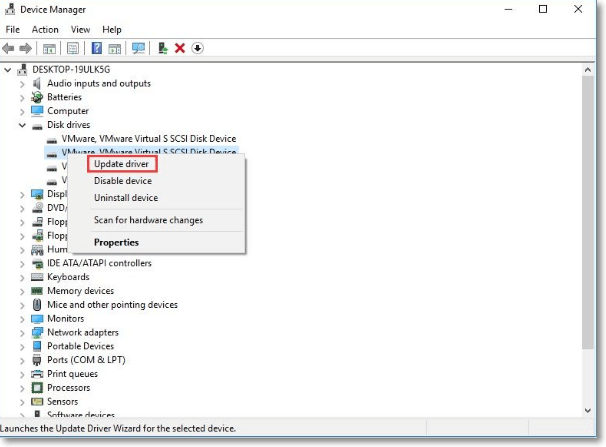Click the Monitors category icon

(x=37, y=319)
